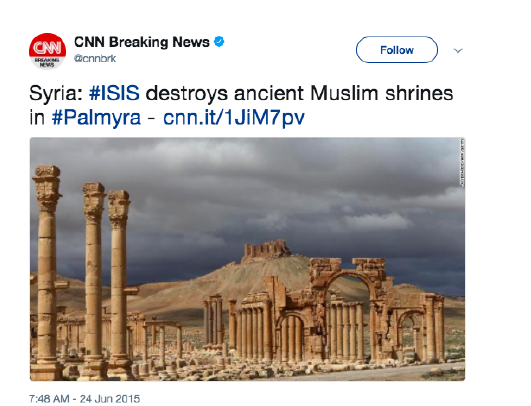Follow the CNN Breaking News account
Screen dimensions: 531x406
click(x=397, y=50)
